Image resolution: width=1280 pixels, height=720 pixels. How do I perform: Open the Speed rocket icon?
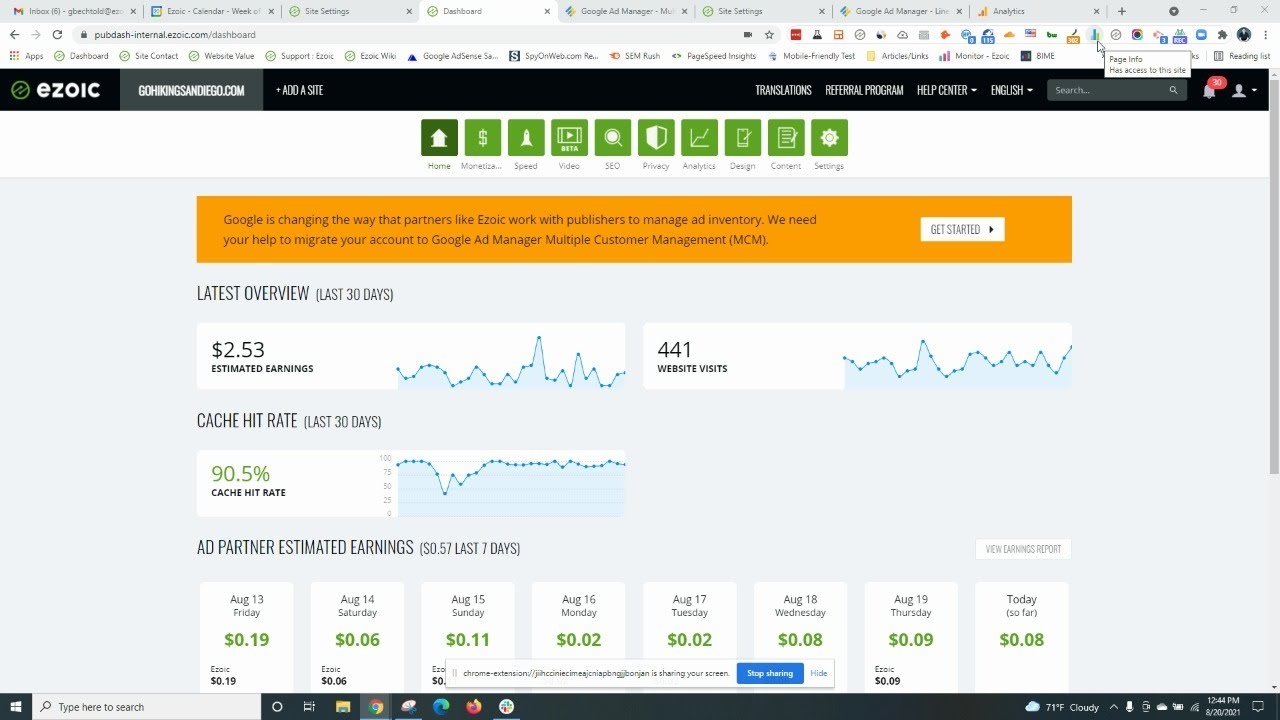526,138
